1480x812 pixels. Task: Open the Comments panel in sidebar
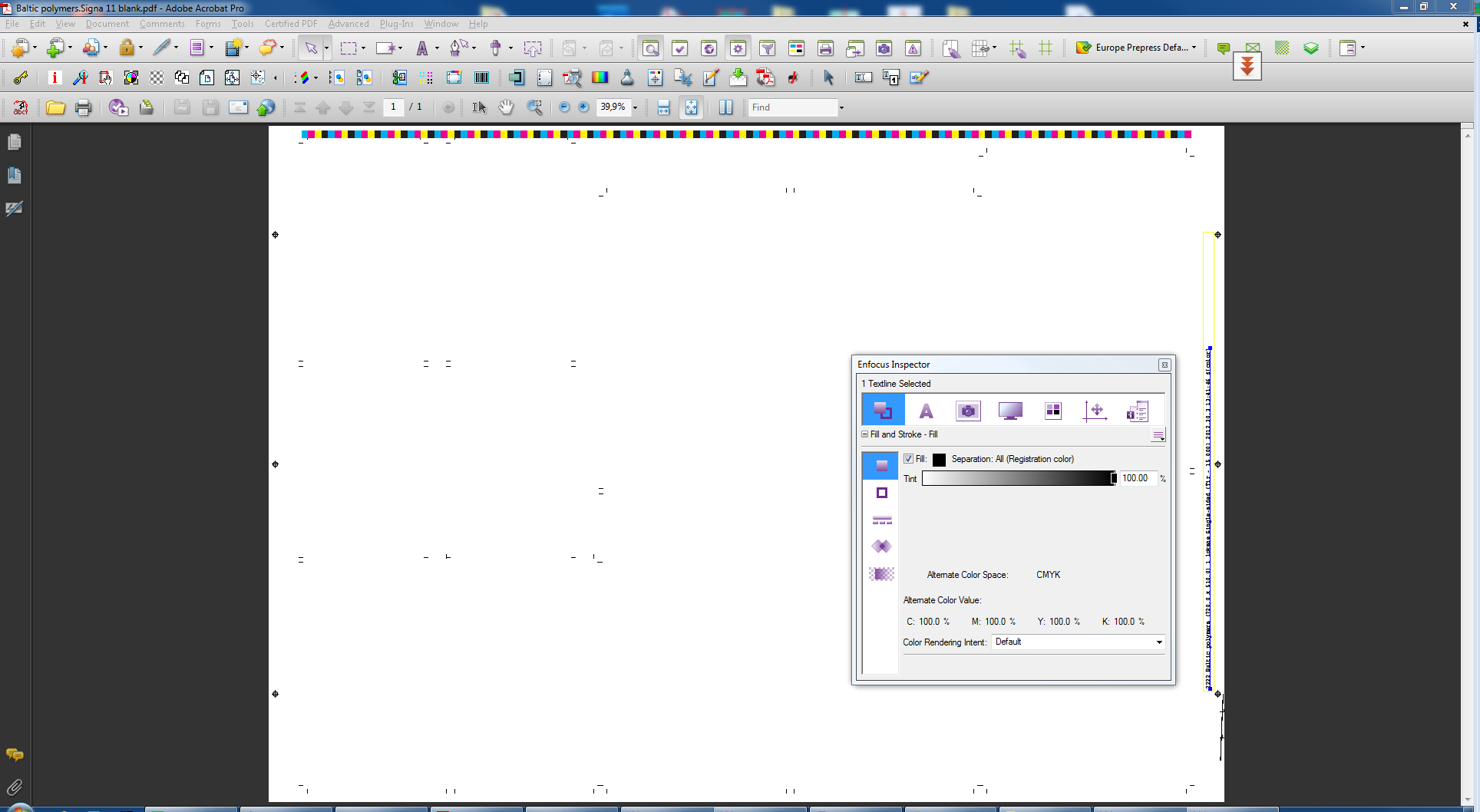click(x=15, y=754)
